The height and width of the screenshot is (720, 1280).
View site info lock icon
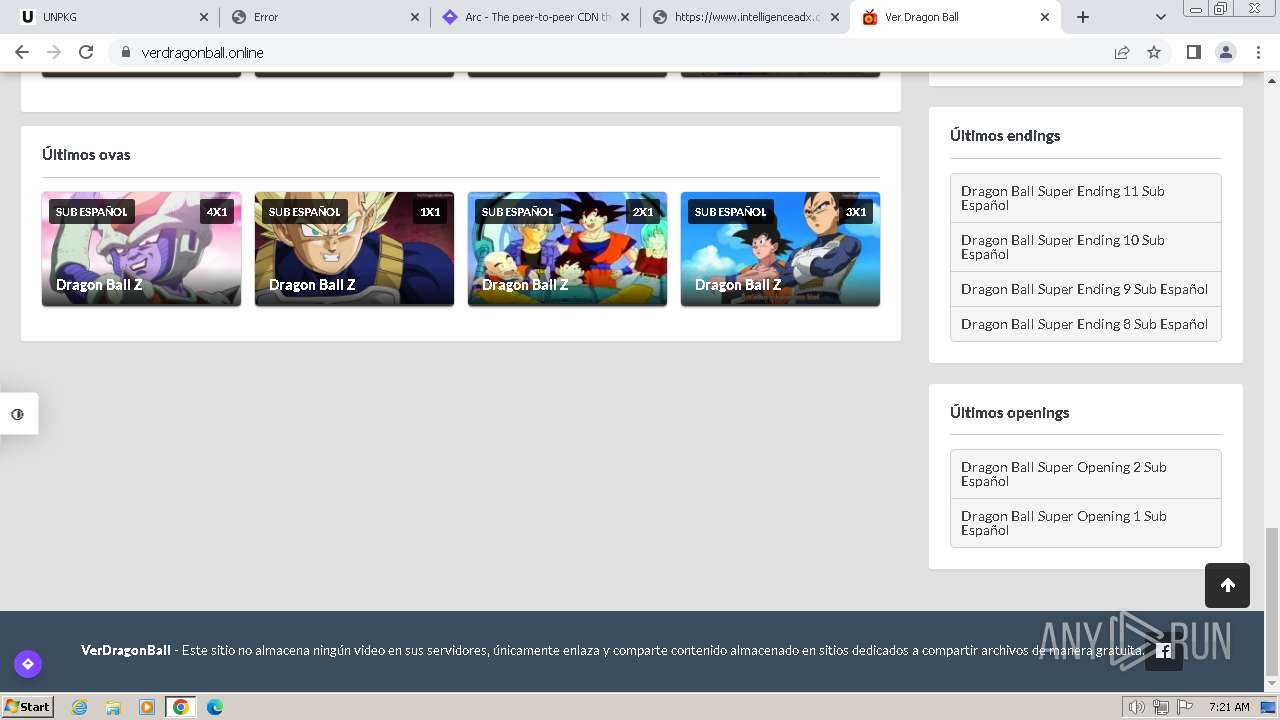(125, 52)
